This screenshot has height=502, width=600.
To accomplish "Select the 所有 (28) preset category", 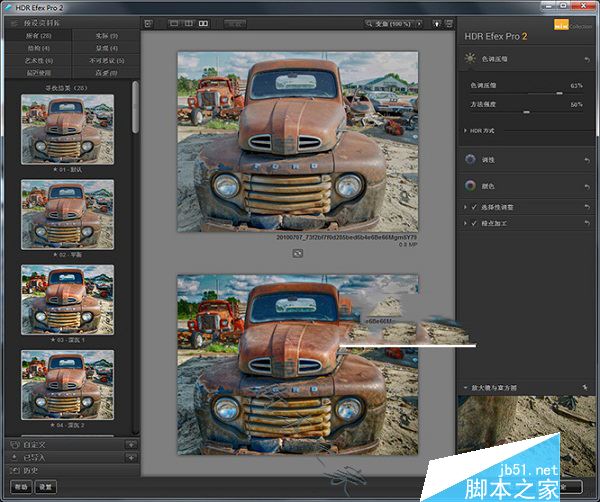I will click(38, 36).
